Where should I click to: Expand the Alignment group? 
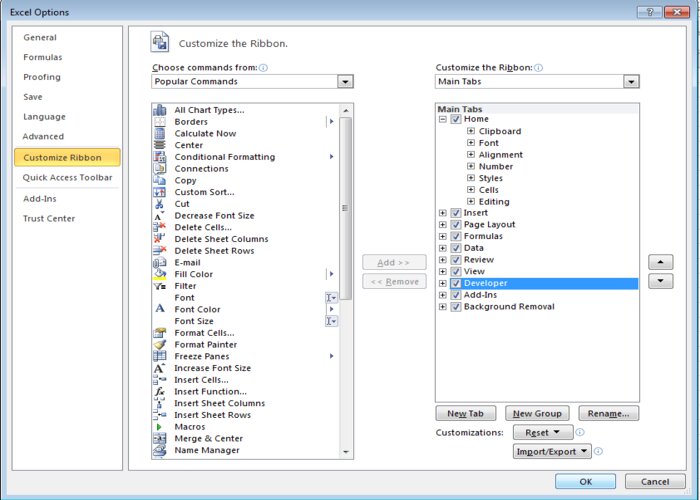(471, 154)
